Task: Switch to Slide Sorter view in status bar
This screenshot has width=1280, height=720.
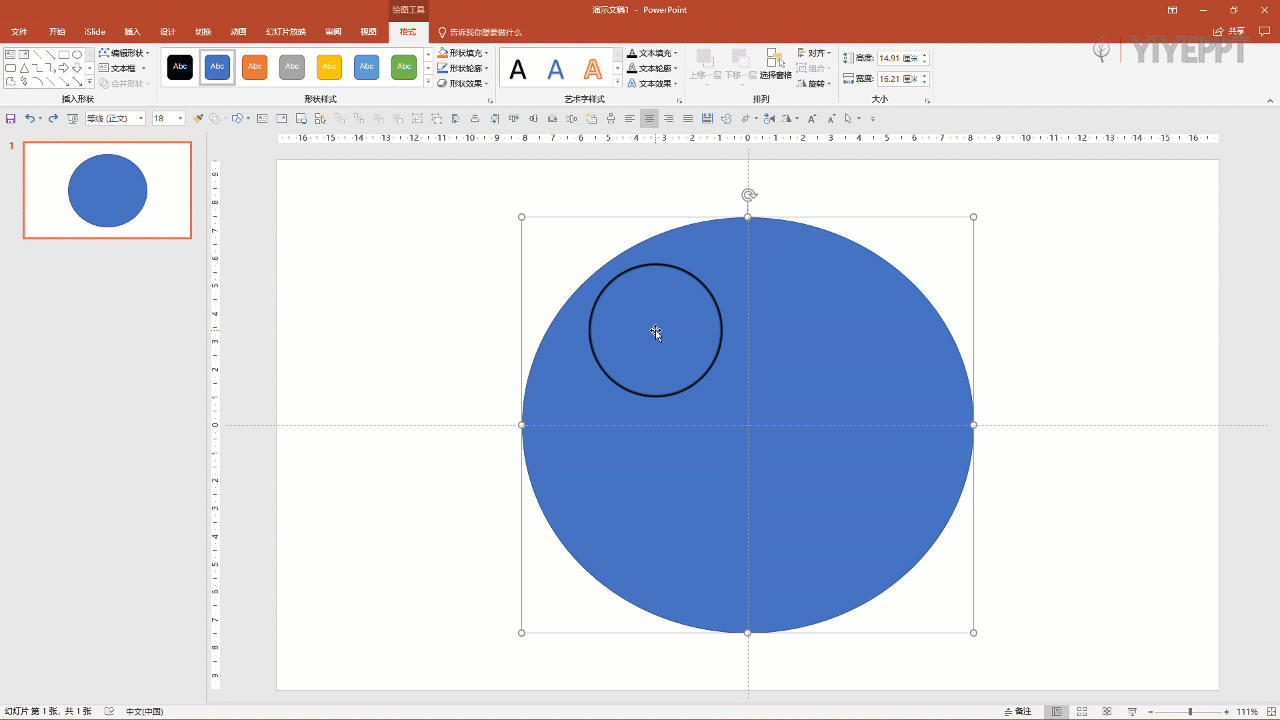Action: tap(1082, 711)
